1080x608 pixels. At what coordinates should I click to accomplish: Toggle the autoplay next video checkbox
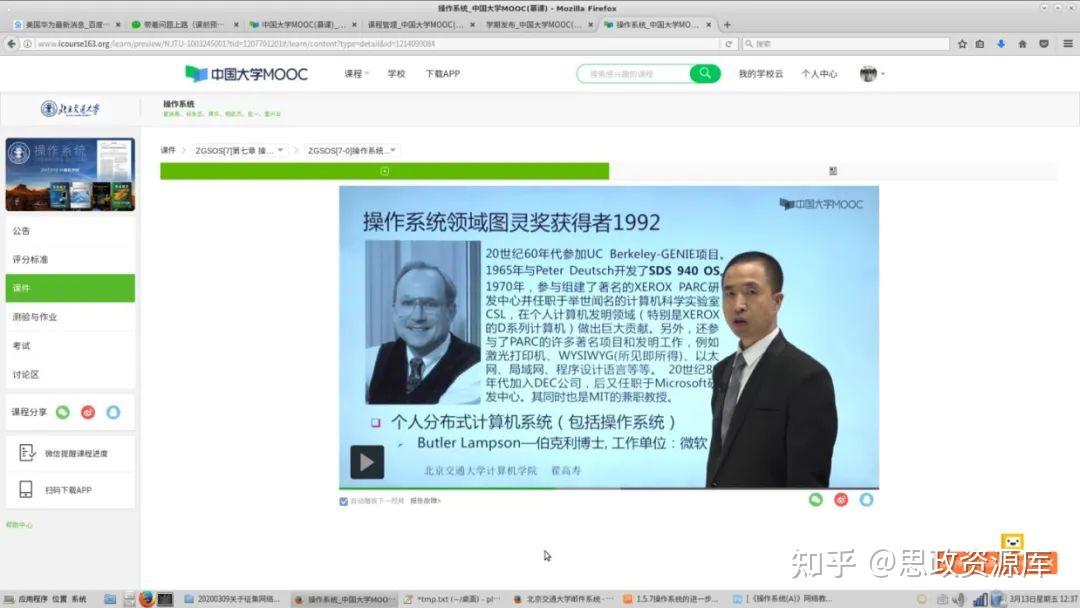[x=343, y=501]
